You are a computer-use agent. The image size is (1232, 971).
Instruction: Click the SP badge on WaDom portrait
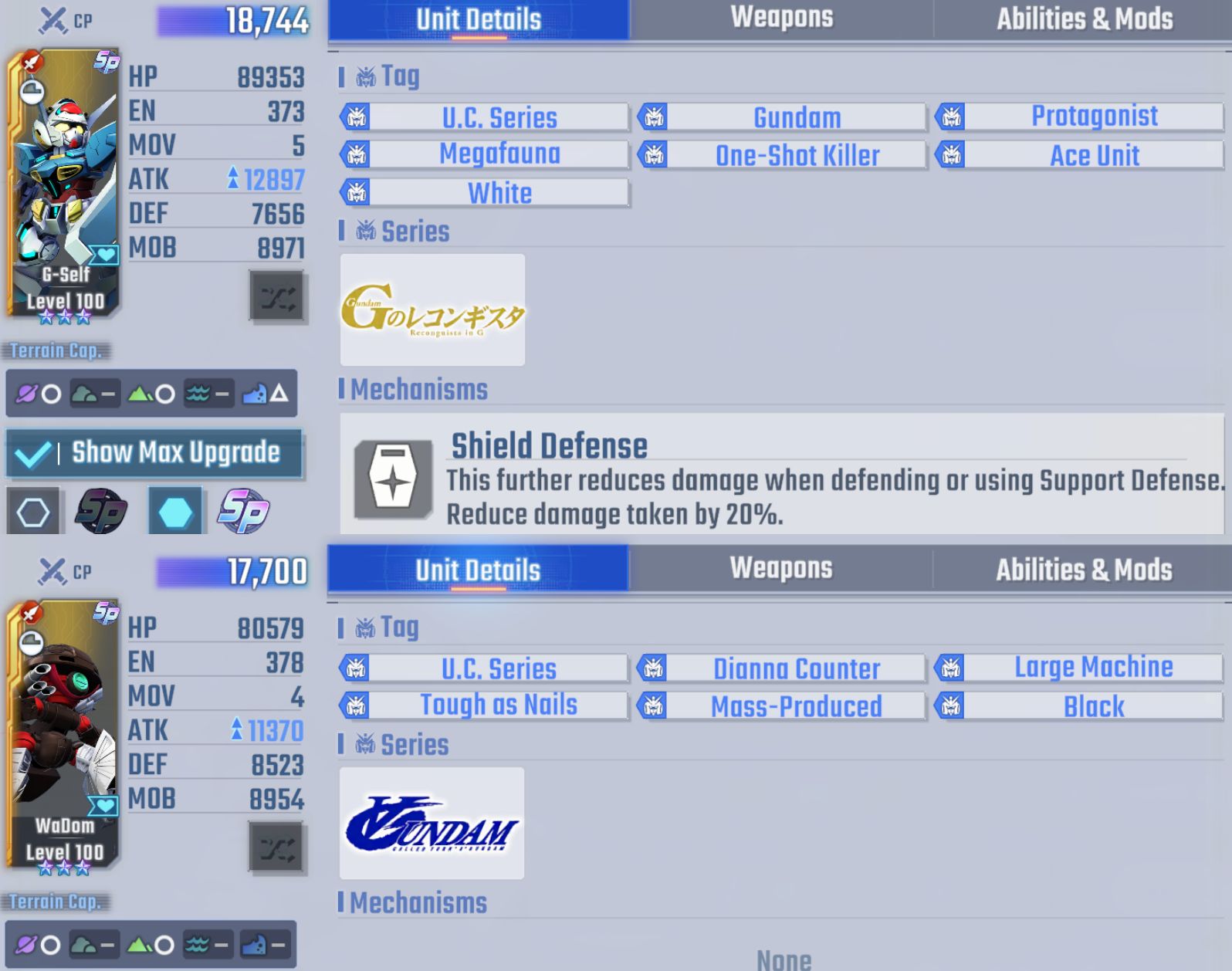tap(106, 613)
